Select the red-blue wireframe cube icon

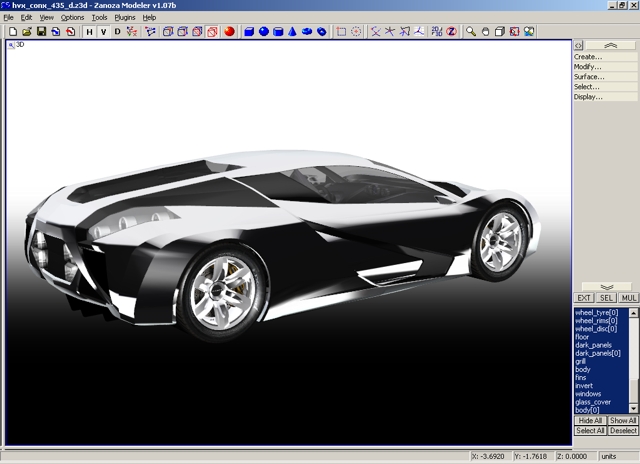pos(198,31)
